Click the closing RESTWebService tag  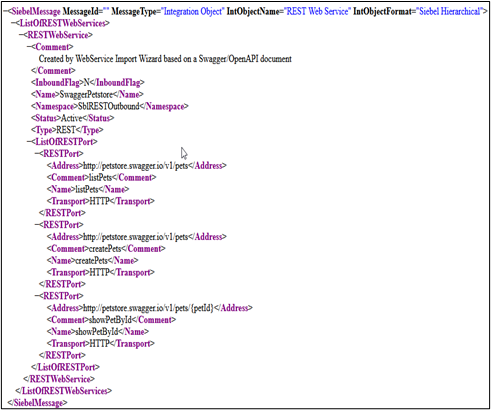[x=59, y=379]
